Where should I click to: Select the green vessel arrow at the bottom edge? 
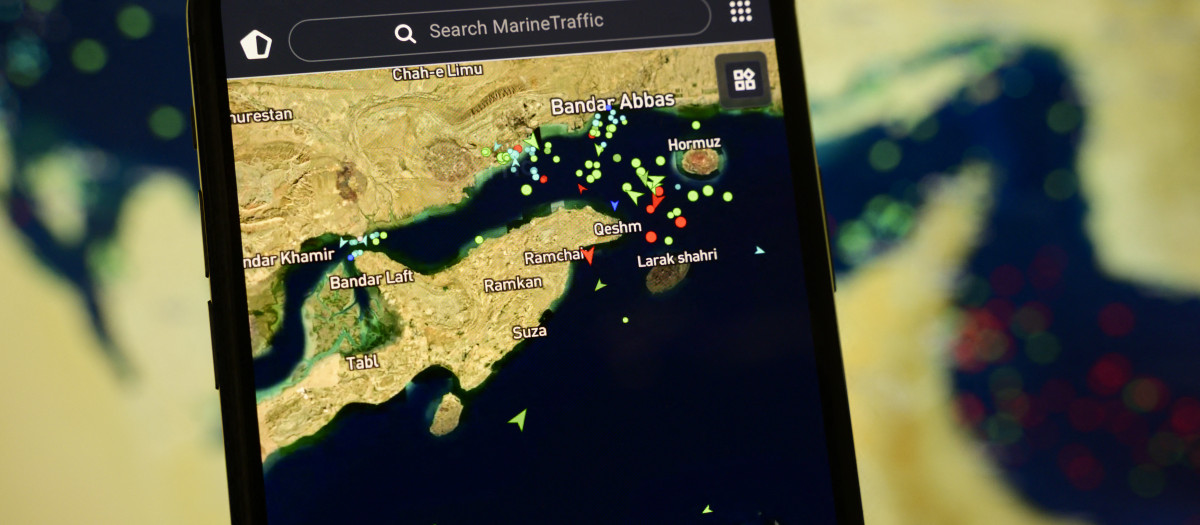tap(706, 509)
